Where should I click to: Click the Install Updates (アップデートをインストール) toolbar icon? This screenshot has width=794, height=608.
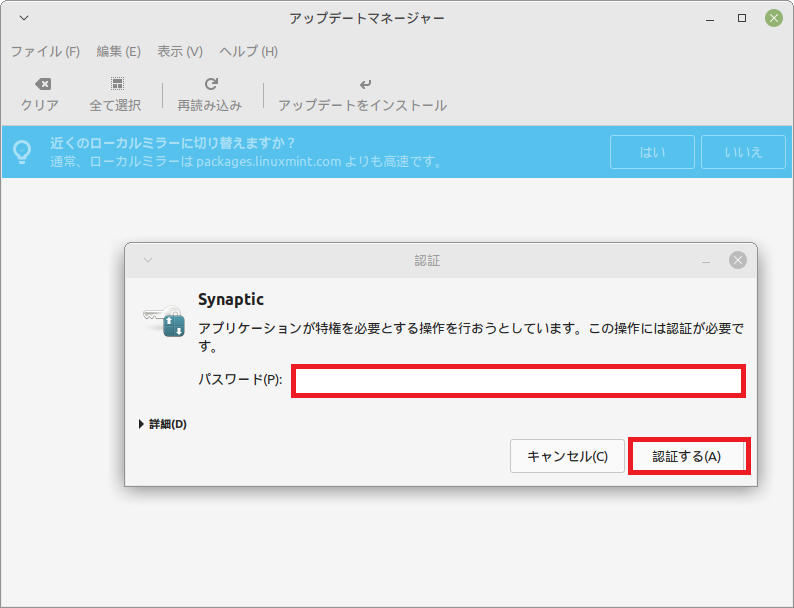[365, 84]
